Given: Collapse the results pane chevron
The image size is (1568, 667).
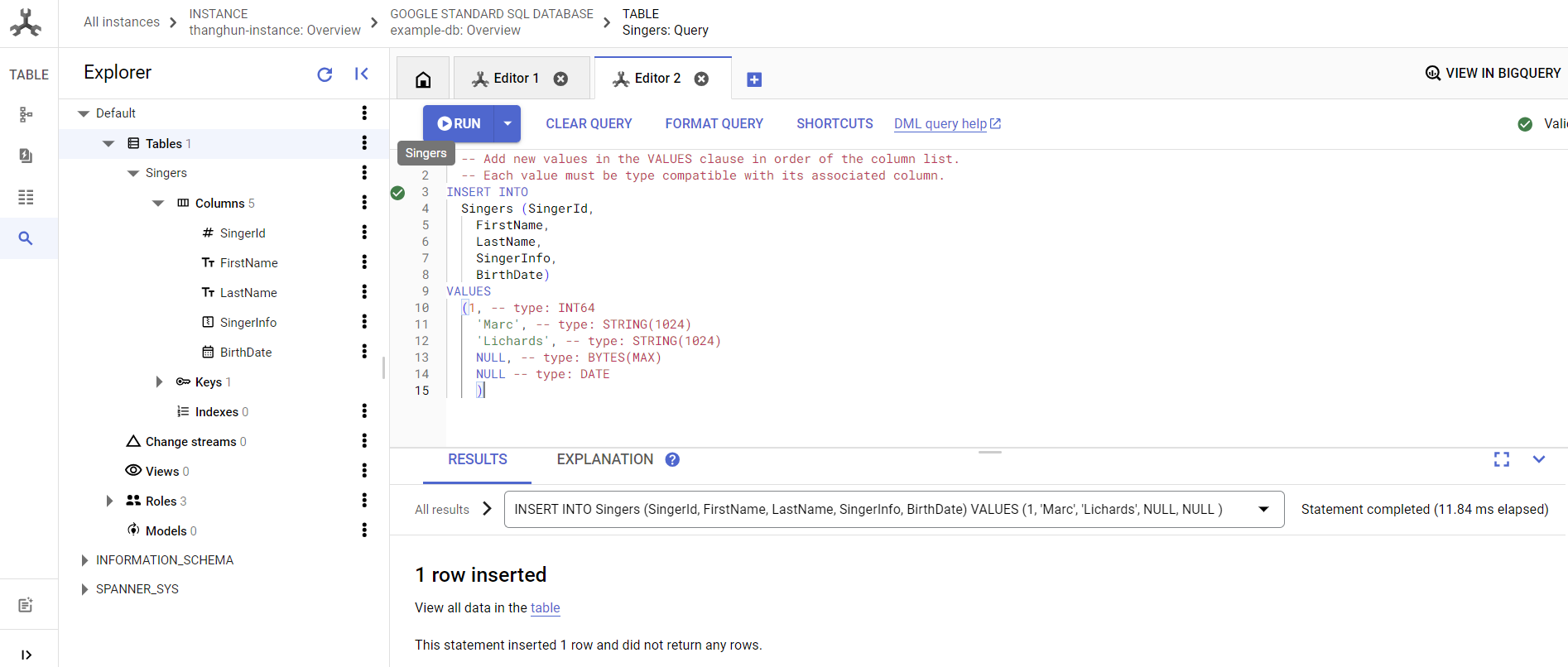Looking at the screenshot, I should point(1539,459).
